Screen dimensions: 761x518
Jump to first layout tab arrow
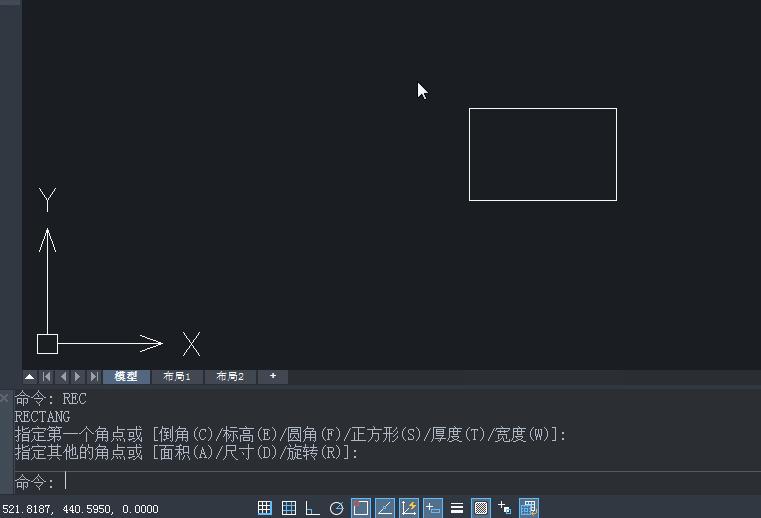[47, 377]
